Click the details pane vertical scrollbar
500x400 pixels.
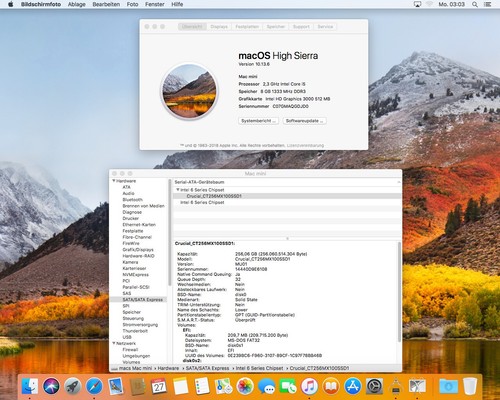tap(399, 292)
